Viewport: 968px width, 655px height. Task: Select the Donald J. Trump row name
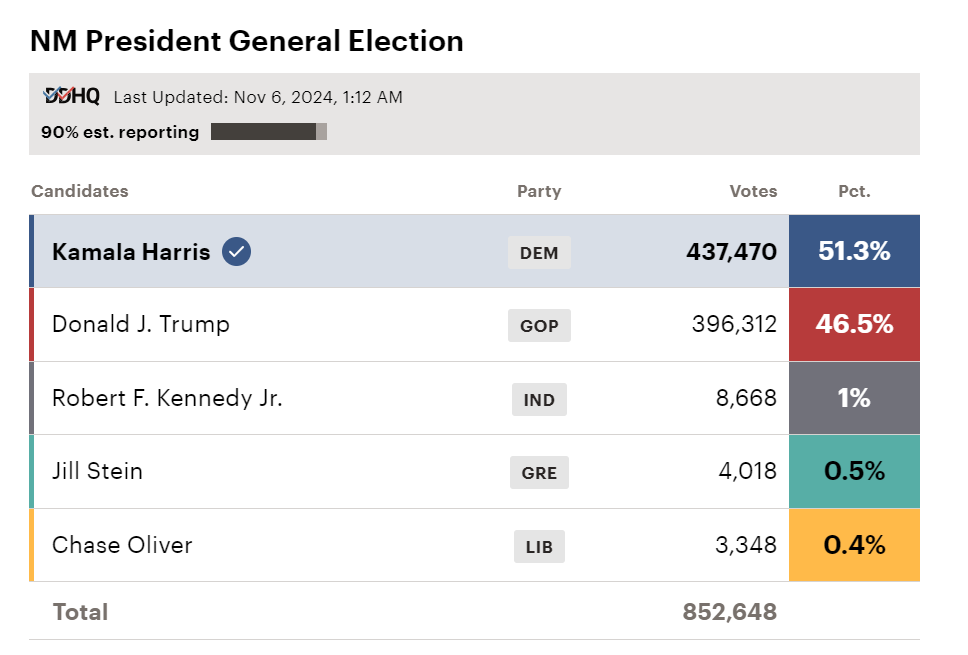pyautogui.click(x=141, y=324)
